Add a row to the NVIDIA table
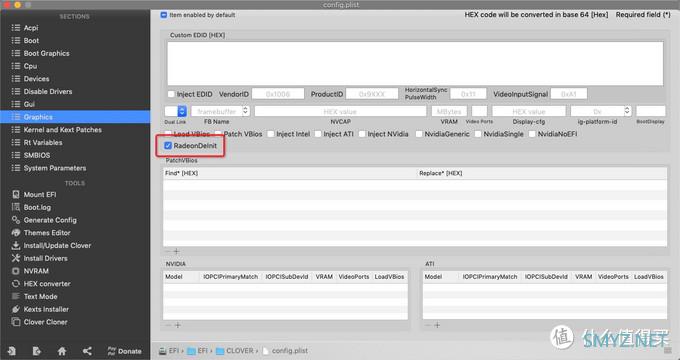Screen dimensions: 680x360 [x=177, y=325]
